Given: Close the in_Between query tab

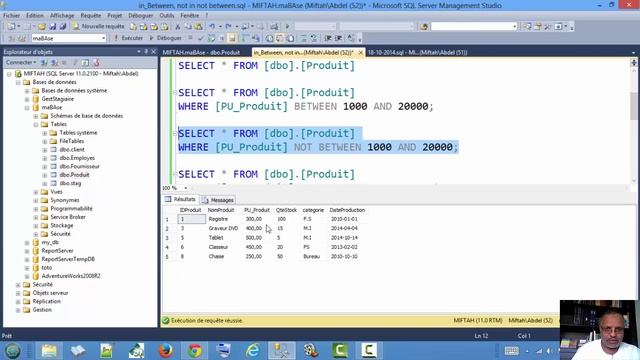Looking at the screenshot, I should click(360, 53).
